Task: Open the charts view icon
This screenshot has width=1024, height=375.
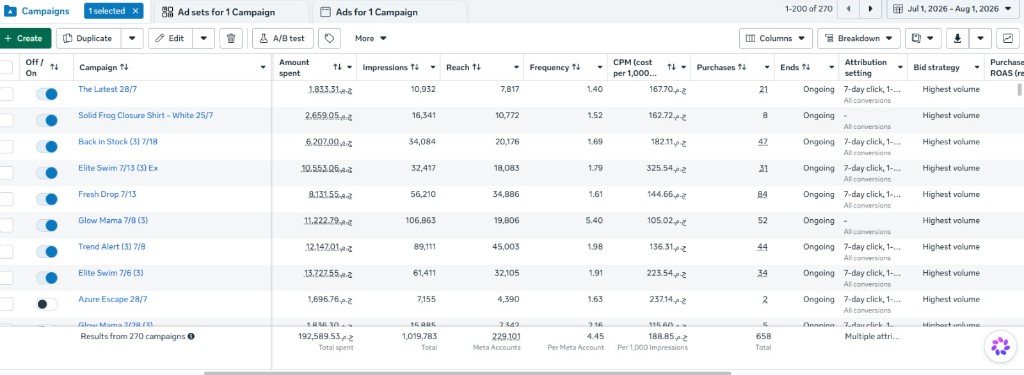Action: pos(1007,39)
